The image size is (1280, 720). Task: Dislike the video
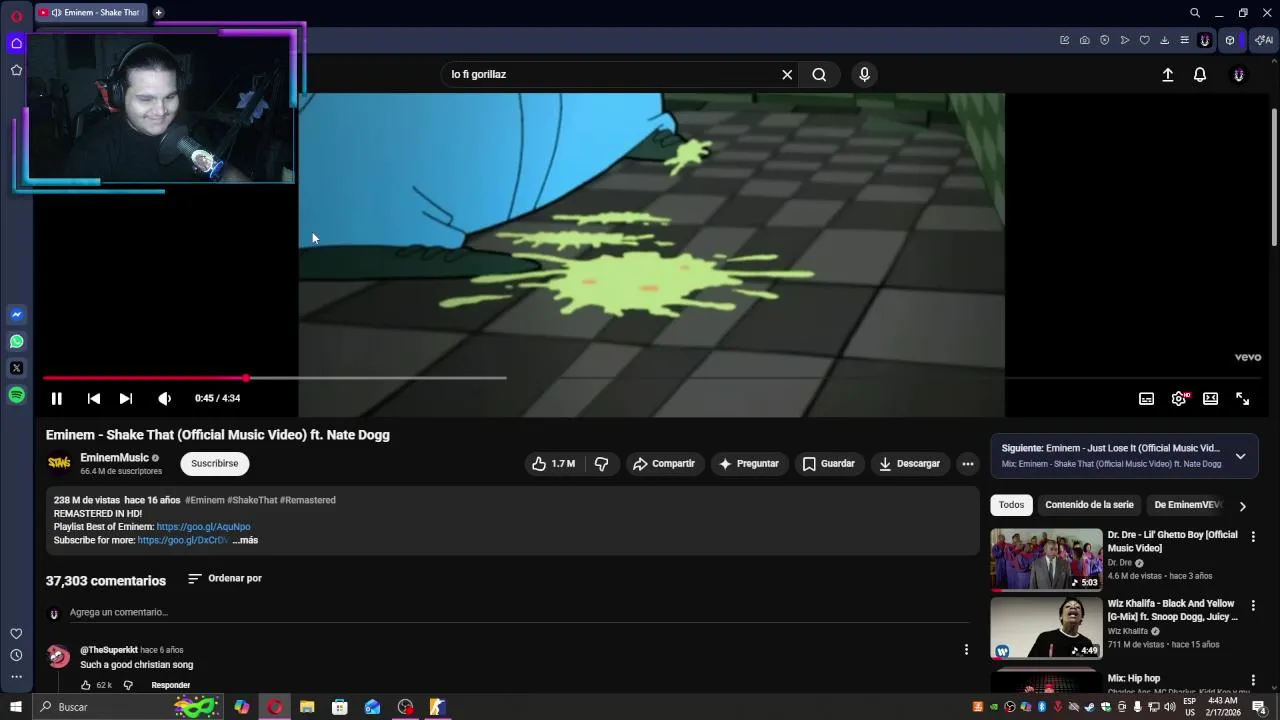point(602,464)
